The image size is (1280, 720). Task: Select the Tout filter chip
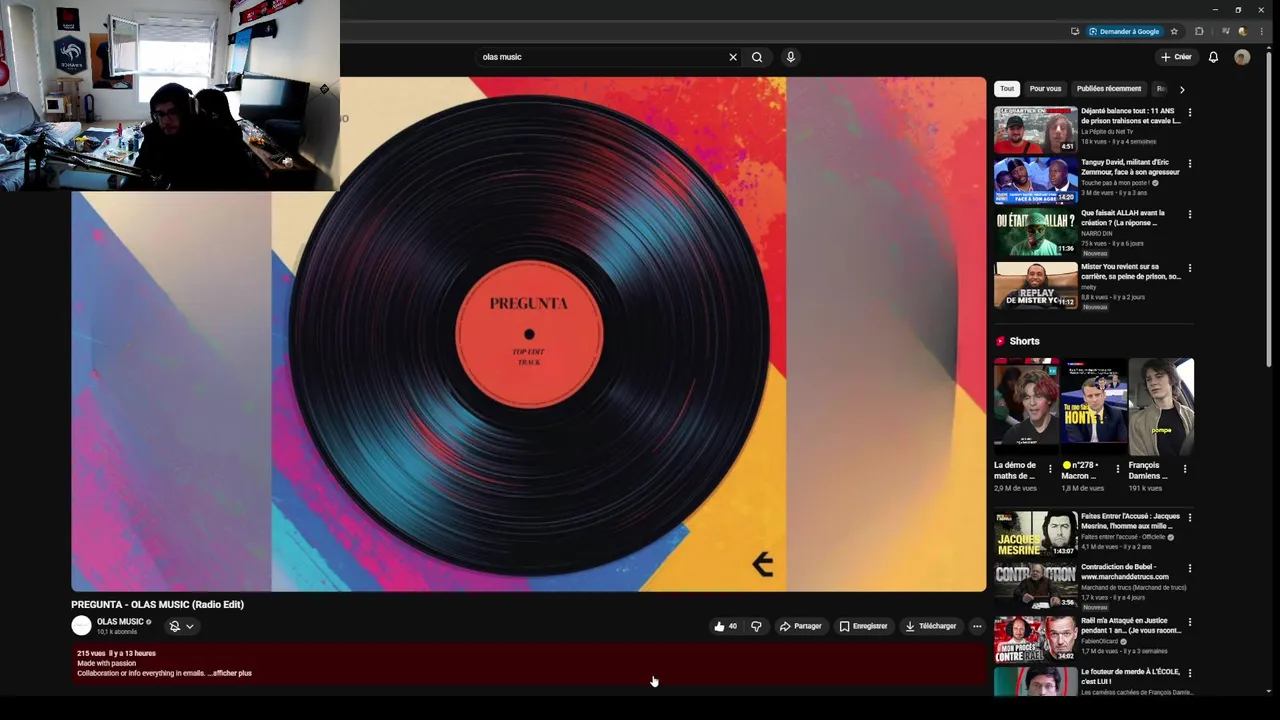pyautogui.click(x=1007, y=89)
